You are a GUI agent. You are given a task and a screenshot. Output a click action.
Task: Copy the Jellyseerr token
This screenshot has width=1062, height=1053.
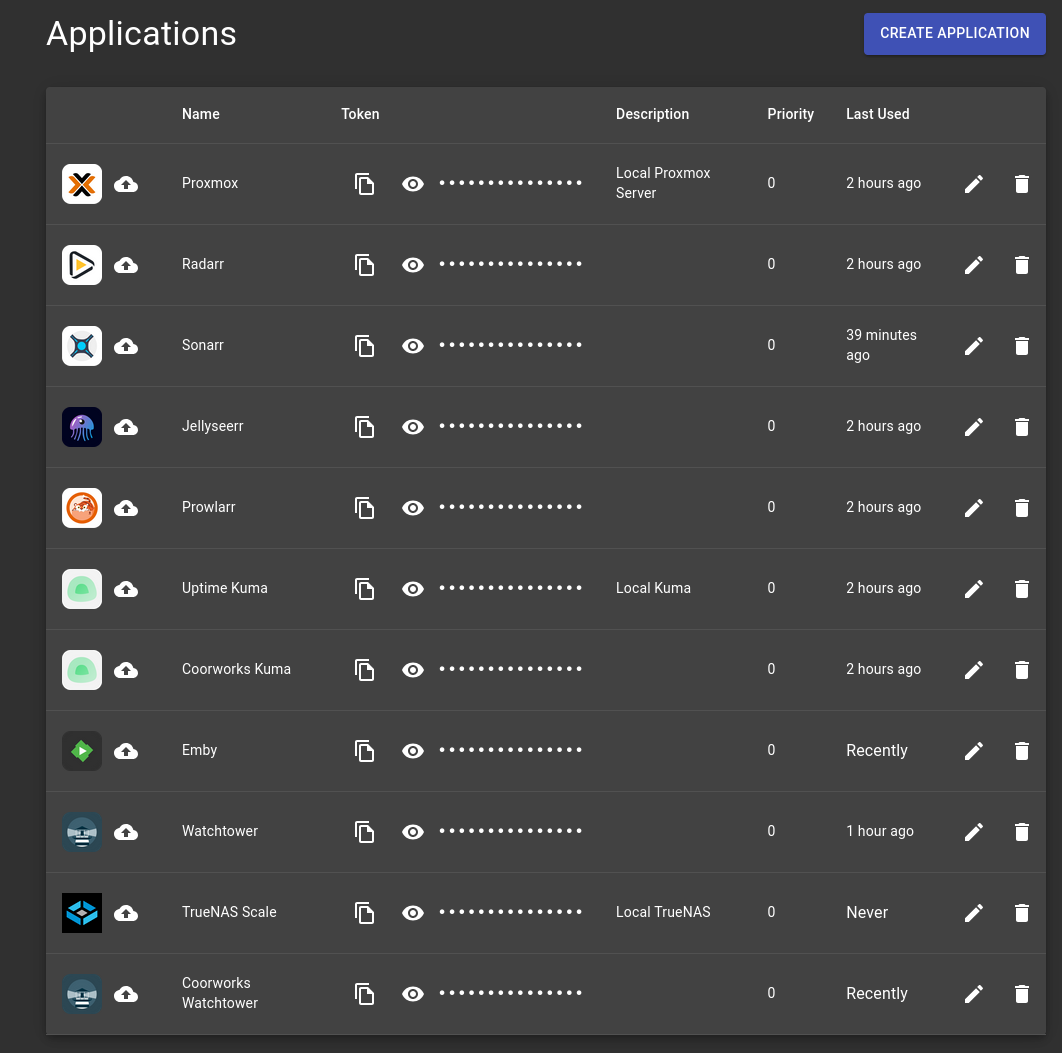pos(364,427)
